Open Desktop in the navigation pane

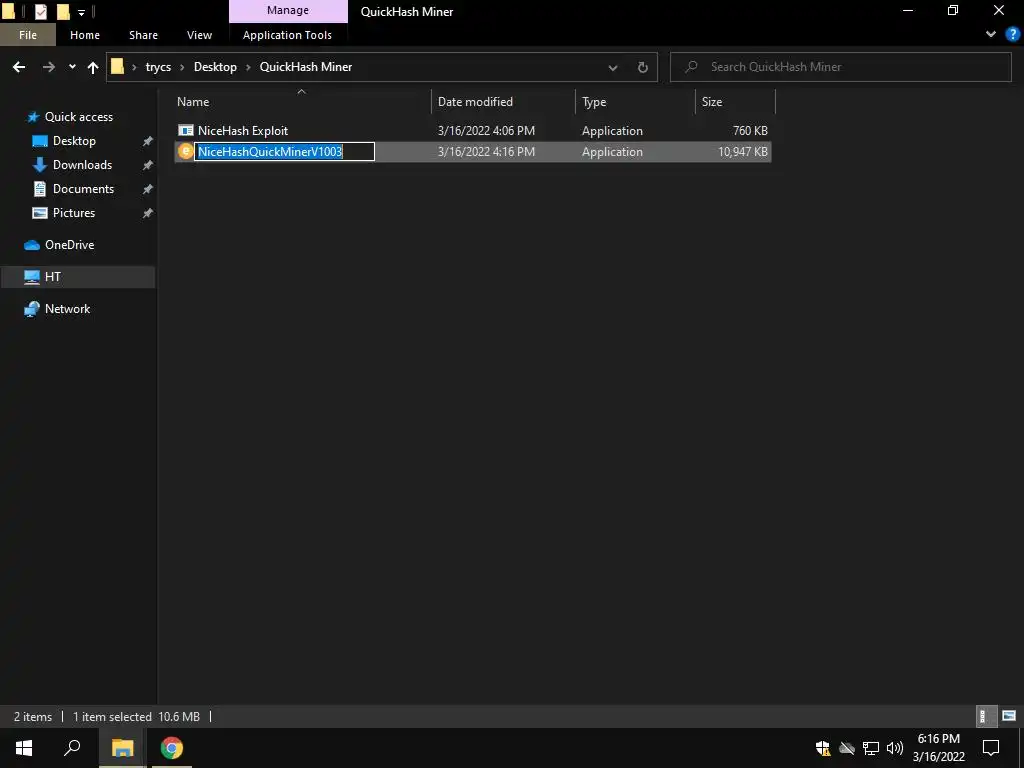pos(74,141)
